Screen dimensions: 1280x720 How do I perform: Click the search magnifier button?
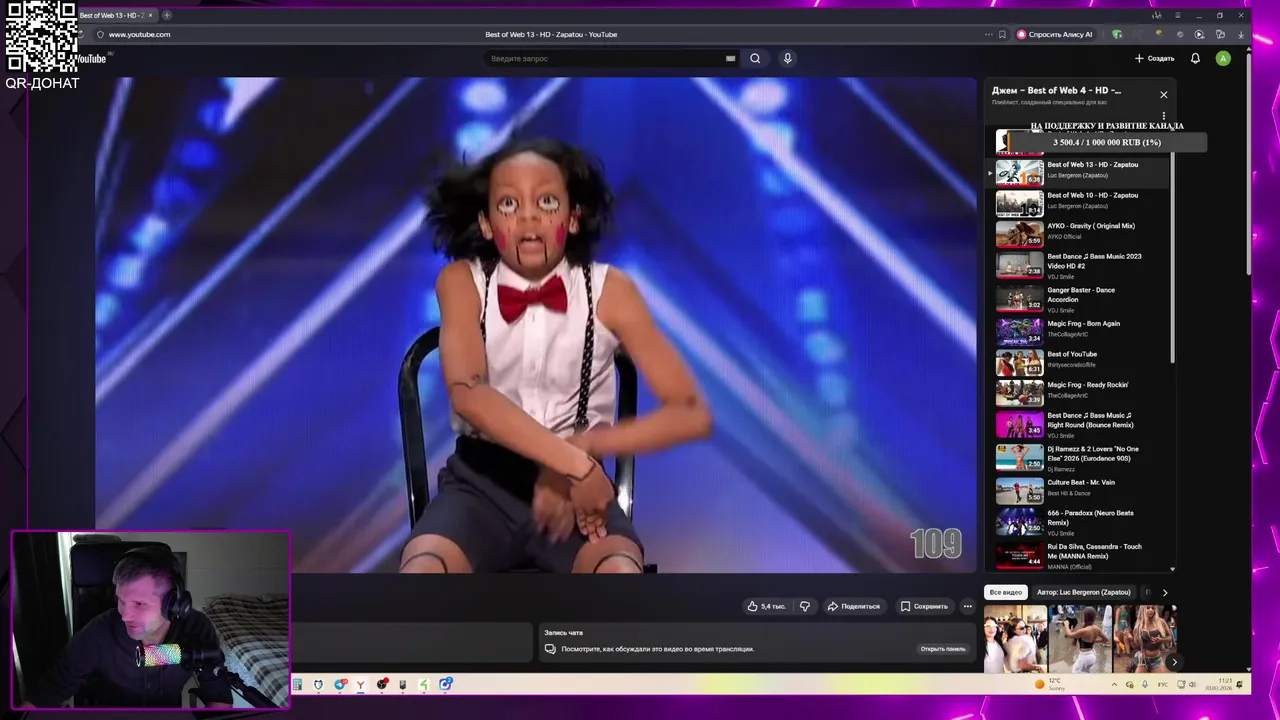[755, 58]
